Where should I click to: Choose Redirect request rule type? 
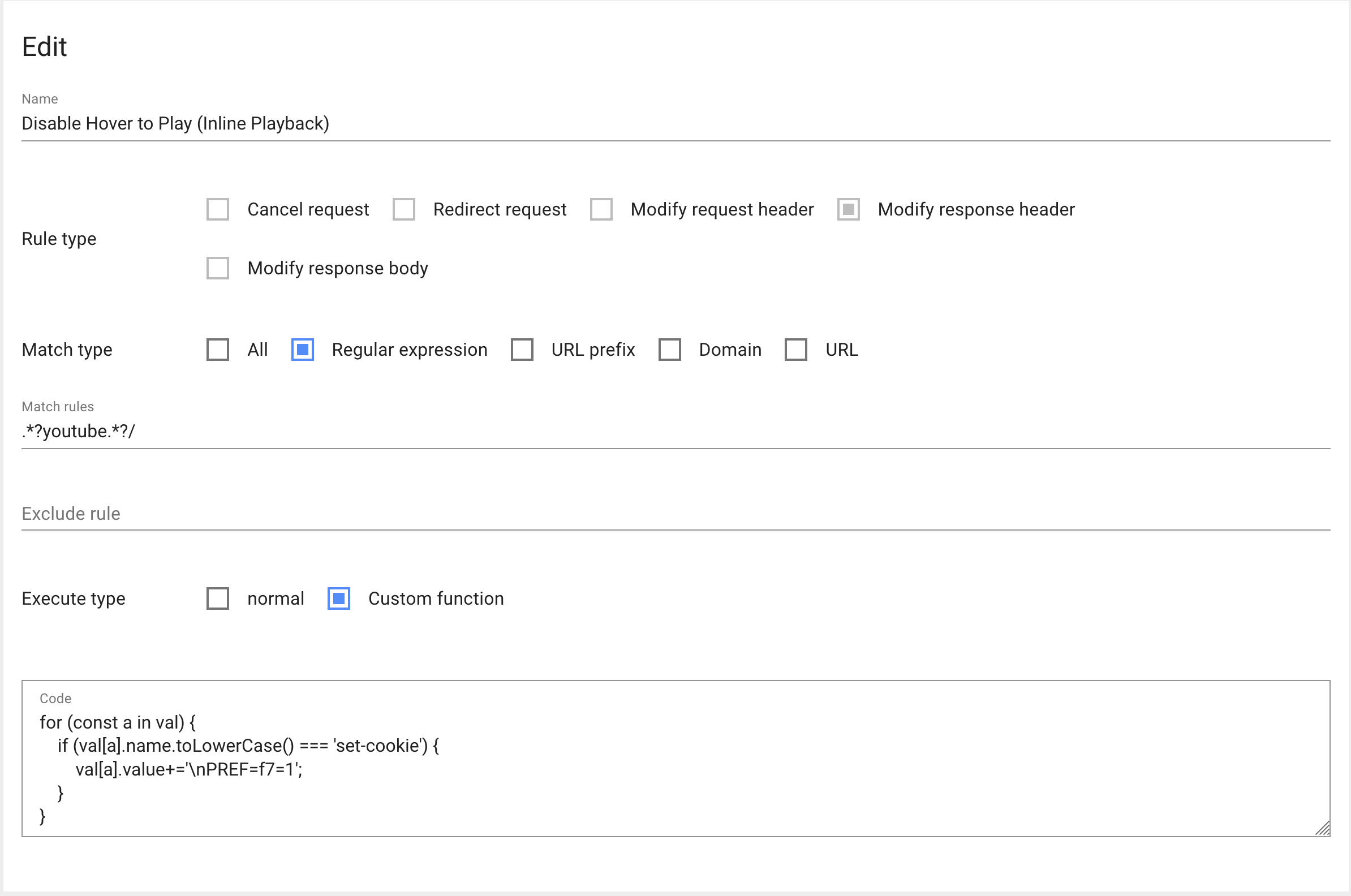[x=403, y=209]
